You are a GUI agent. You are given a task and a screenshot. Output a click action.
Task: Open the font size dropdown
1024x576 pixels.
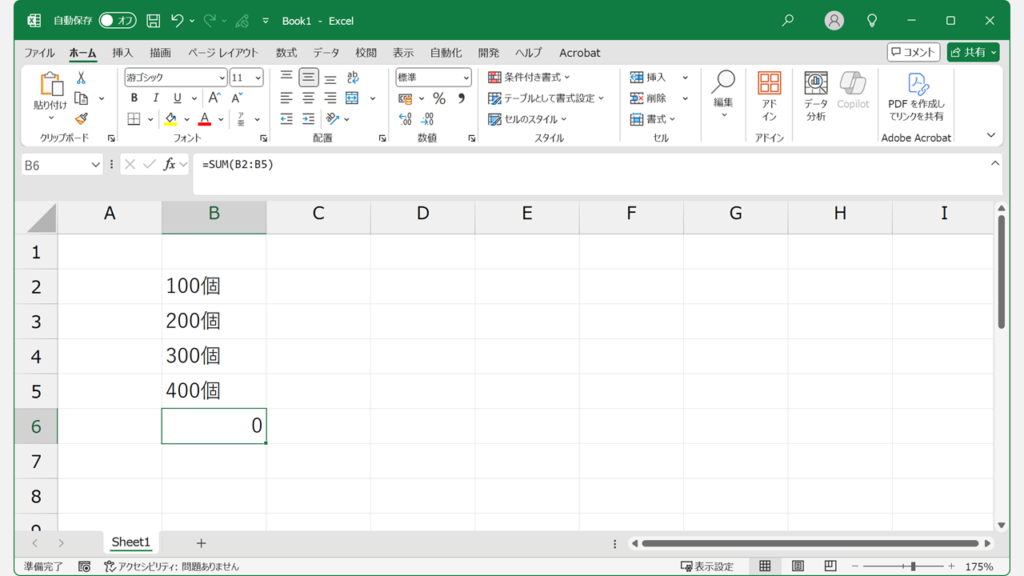point(258,78)
